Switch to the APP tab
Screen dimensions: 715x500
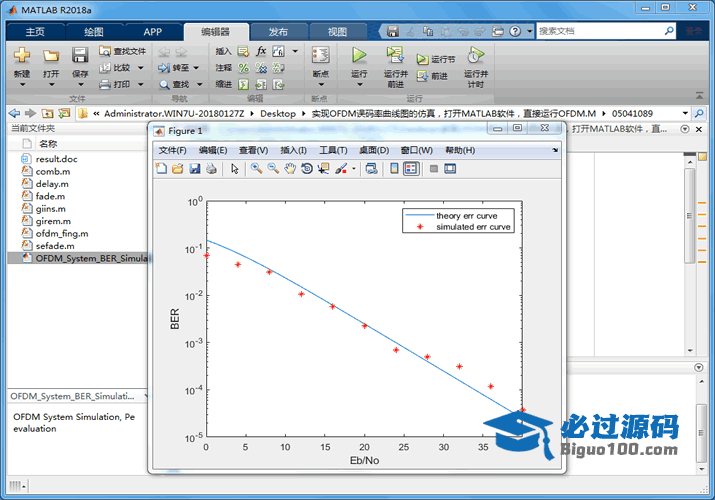153,32
